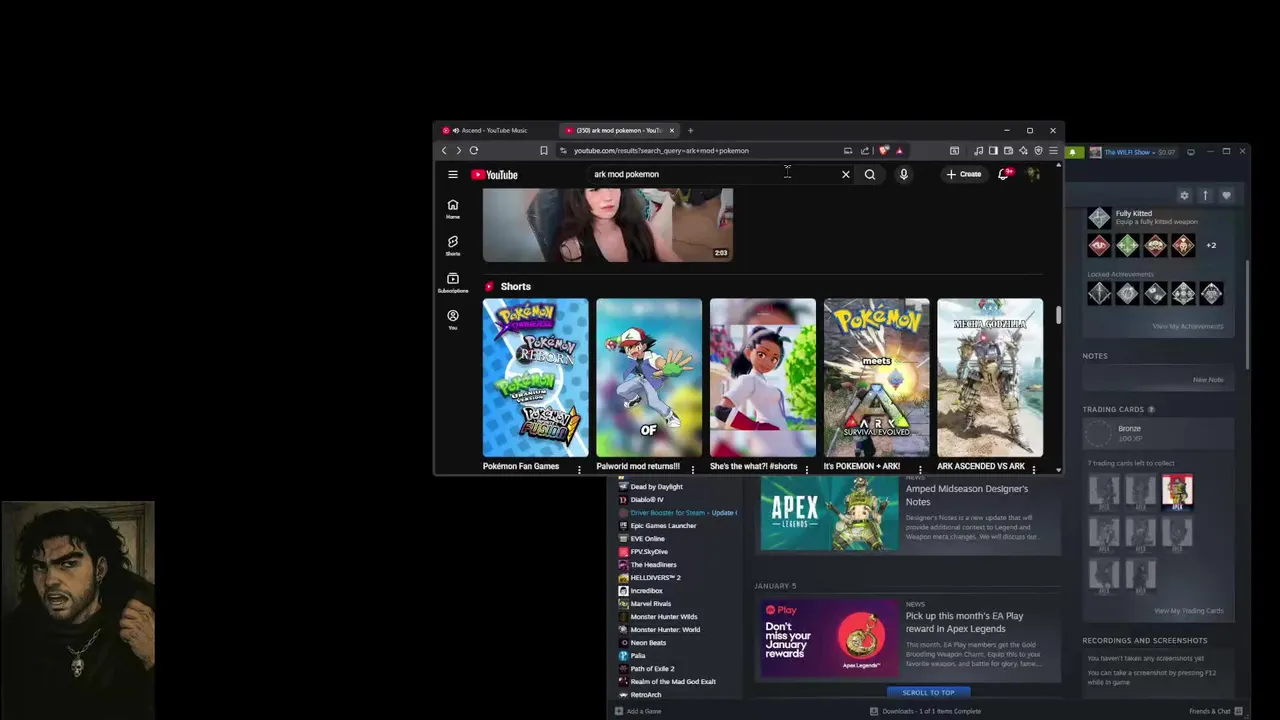Show the +2 more achievements
This screenshot has height=720, width=1280.
coord(1211,245)
